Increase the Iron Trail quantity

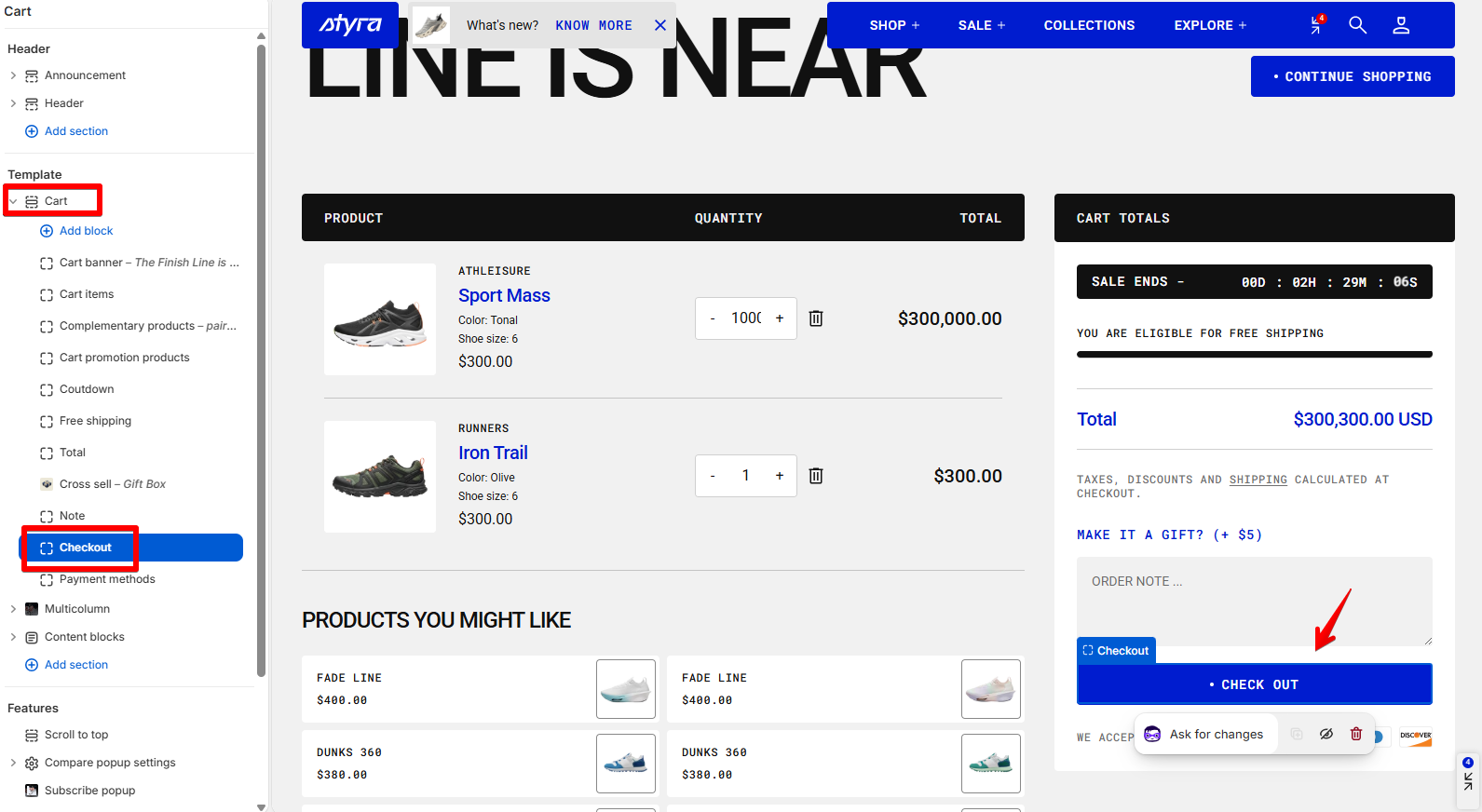click(780, 476)
